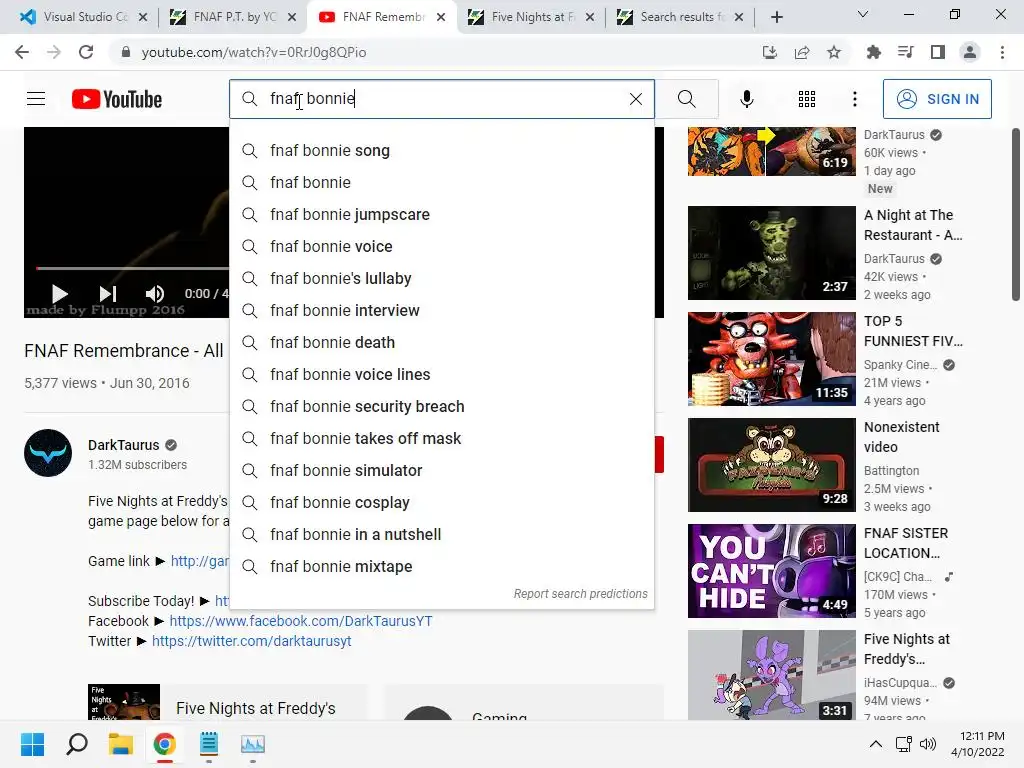Open the DarkTaurus channel avatar
Image resolution: width=1024 pixels, height=768 pixels.
tap(48, 453)
